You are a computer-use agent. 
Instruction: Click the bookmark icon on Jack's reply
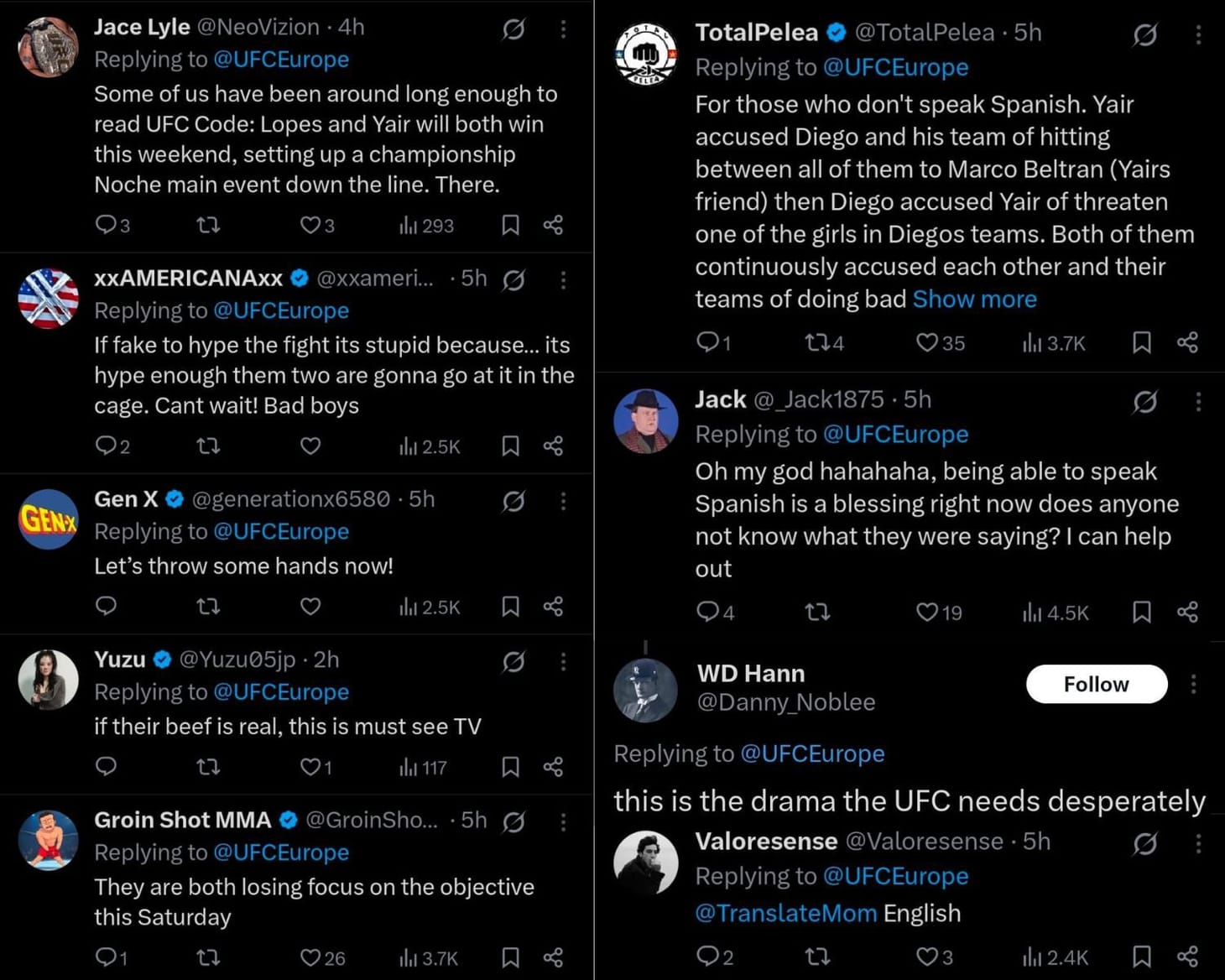tap(1141, 612)
